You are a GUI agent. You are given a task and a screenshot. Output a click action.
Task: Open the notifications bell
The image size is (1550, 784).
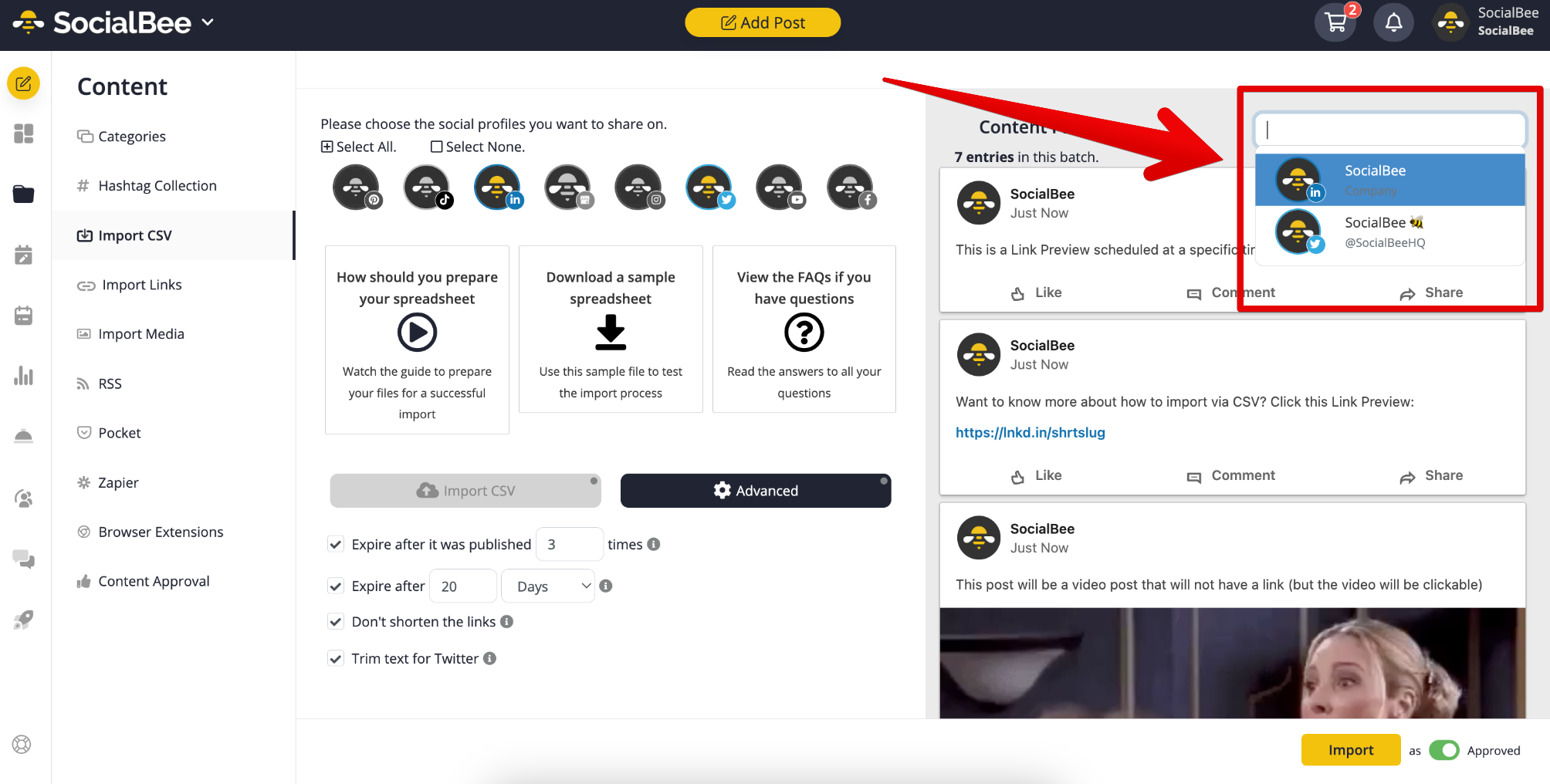click(x=1393, y=22)
